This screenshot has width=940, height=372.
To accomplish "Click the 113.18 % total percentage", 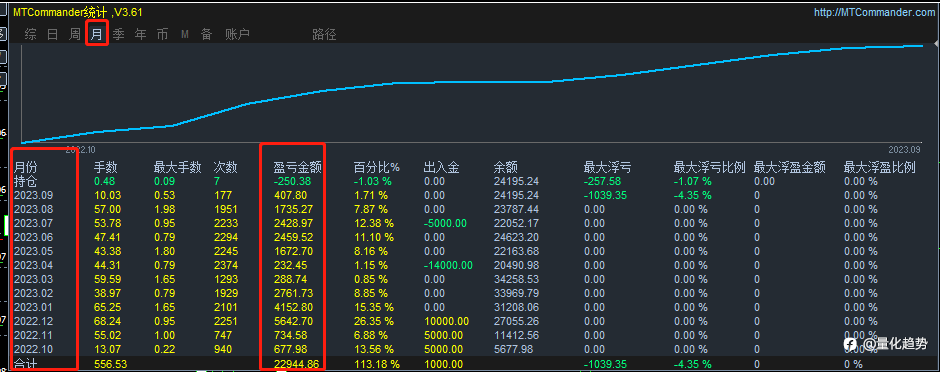I will (x=376, y=364).
